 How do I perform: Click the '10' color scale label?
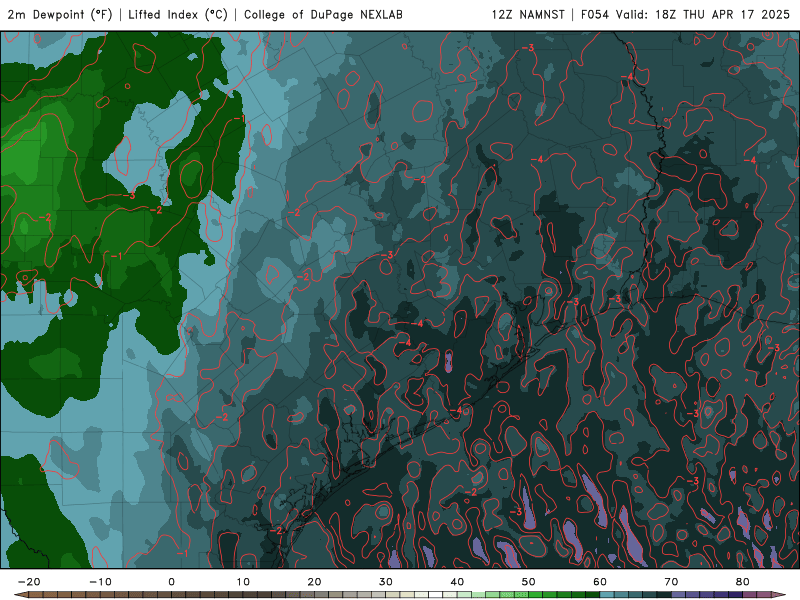(x=243, y=582)
